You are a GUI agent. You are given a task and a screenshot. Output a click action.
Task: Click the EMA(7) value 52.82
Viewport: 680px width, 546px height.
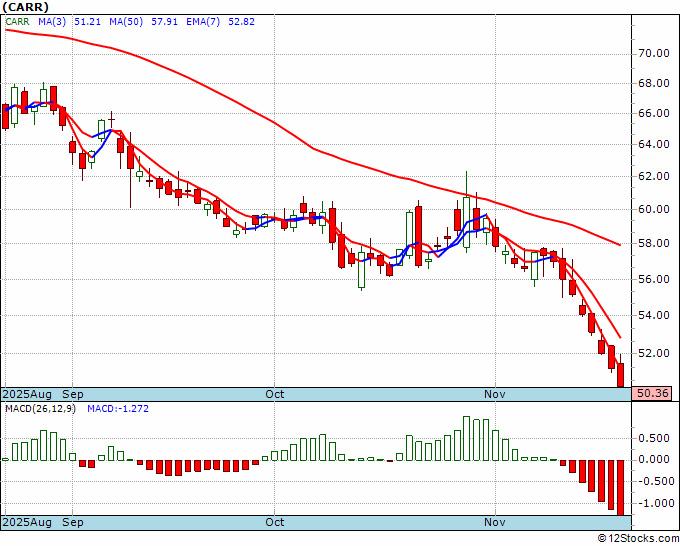tap(242, 22)
